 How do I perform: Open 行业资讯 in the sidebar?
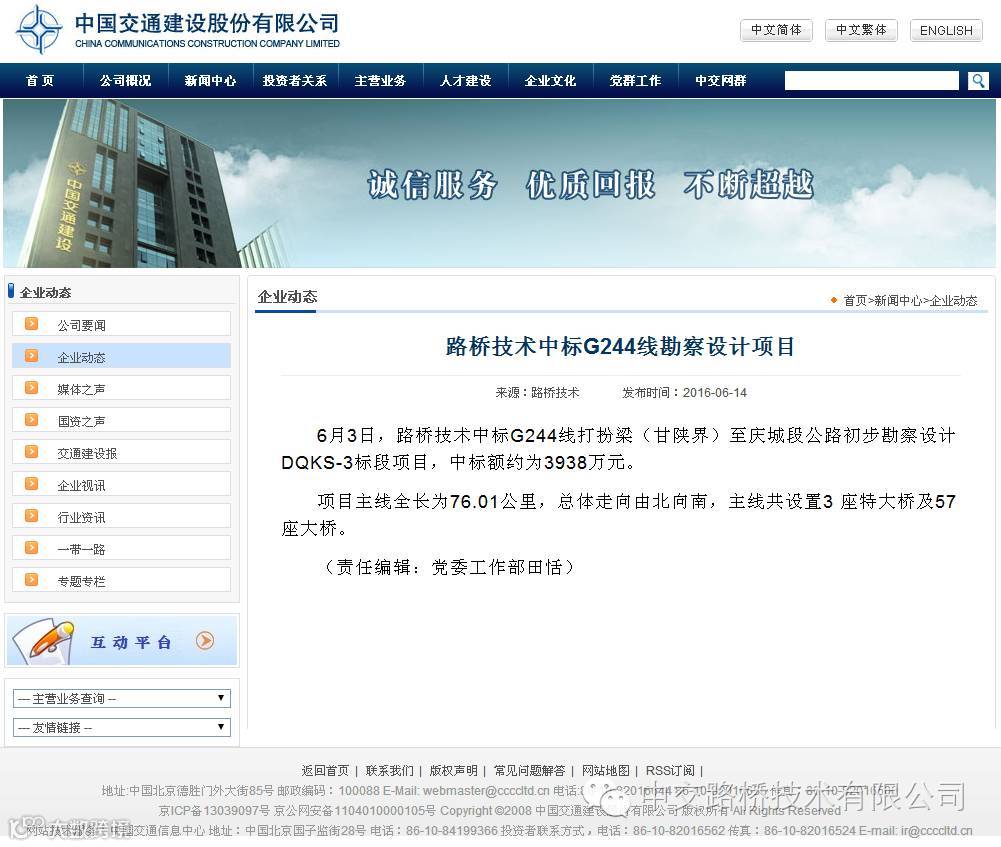click(121, 515)
